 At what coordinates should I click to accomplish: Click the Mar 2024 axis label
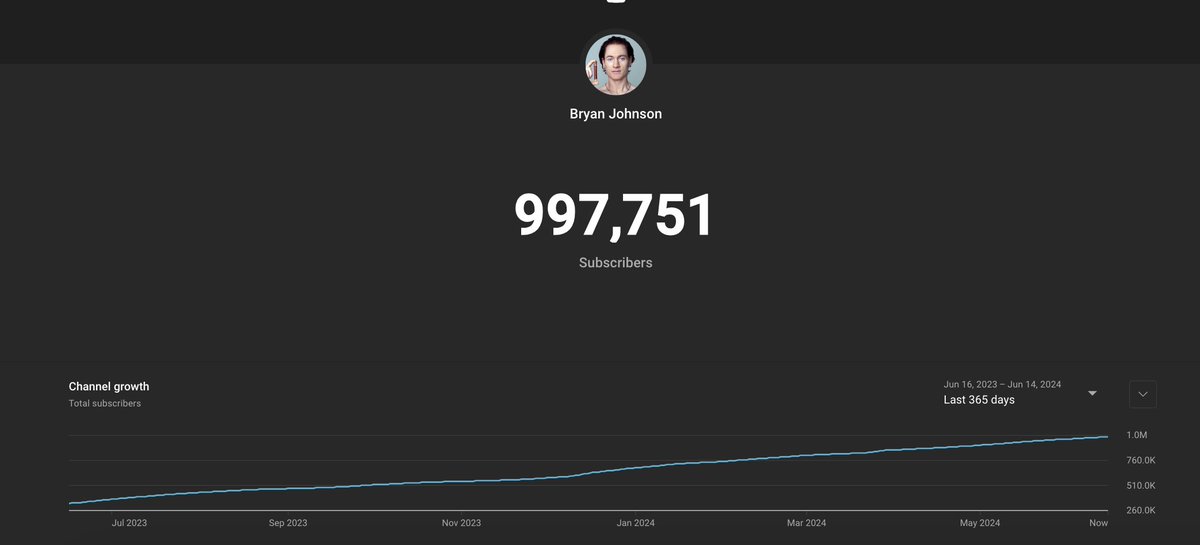pyautogui.click(x=806, y=523)
